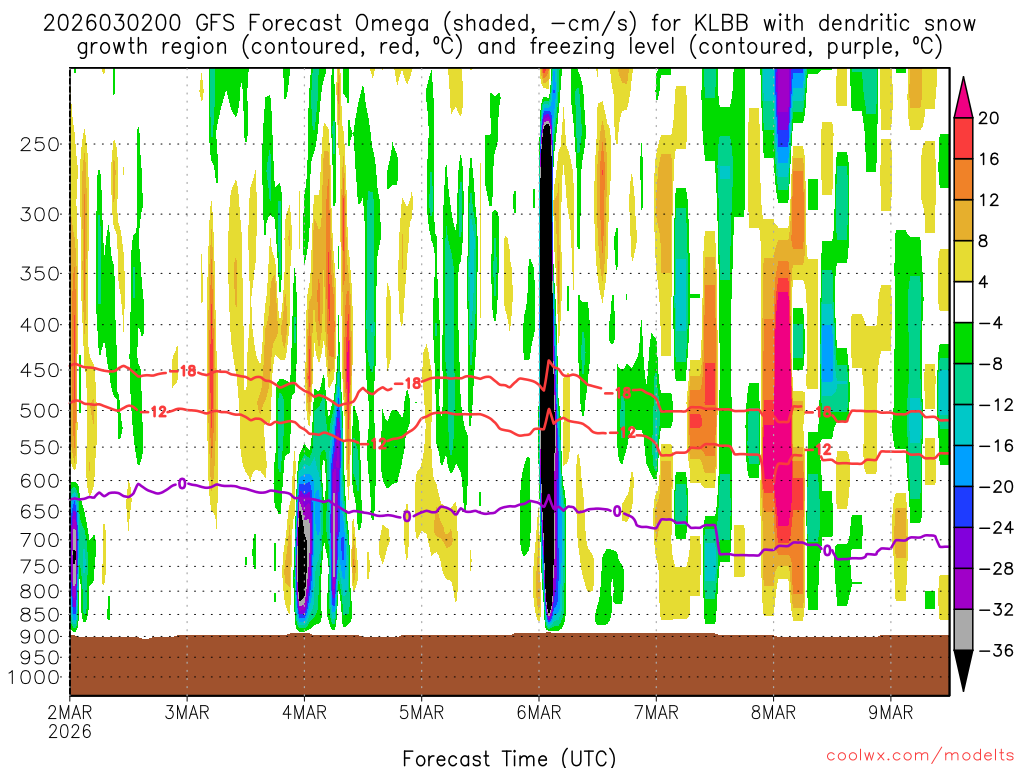
Task: Click the blue -24 to -20 color swatch
Action: coord(963,507)
